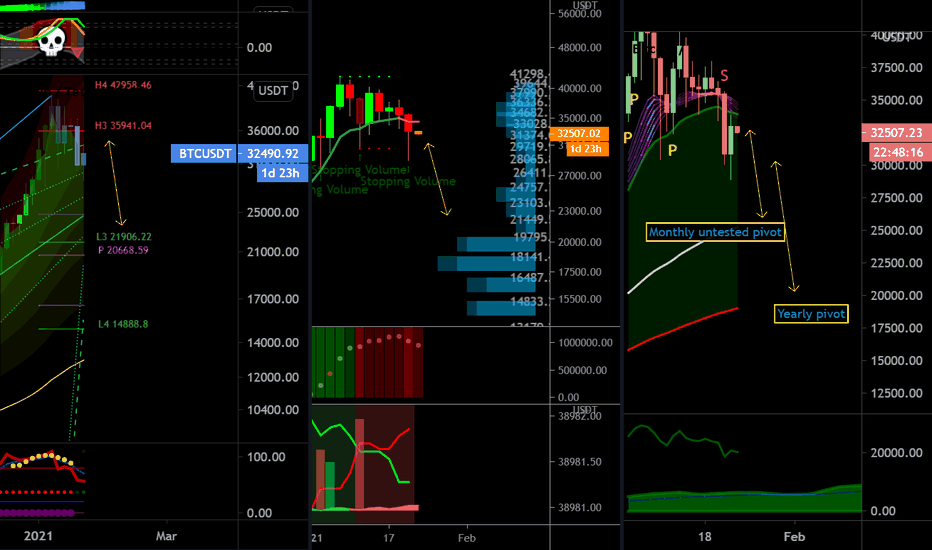Click the orange 1d 23h countdown label
The image size is (932, 550).
tap(587, 149)
